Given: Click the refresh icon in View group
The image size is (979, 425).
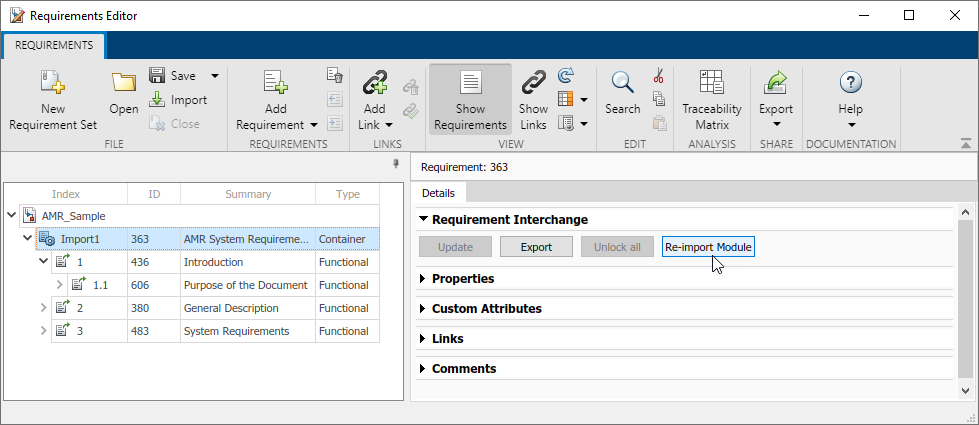Looking at the screenshot, I should [566, 75].
